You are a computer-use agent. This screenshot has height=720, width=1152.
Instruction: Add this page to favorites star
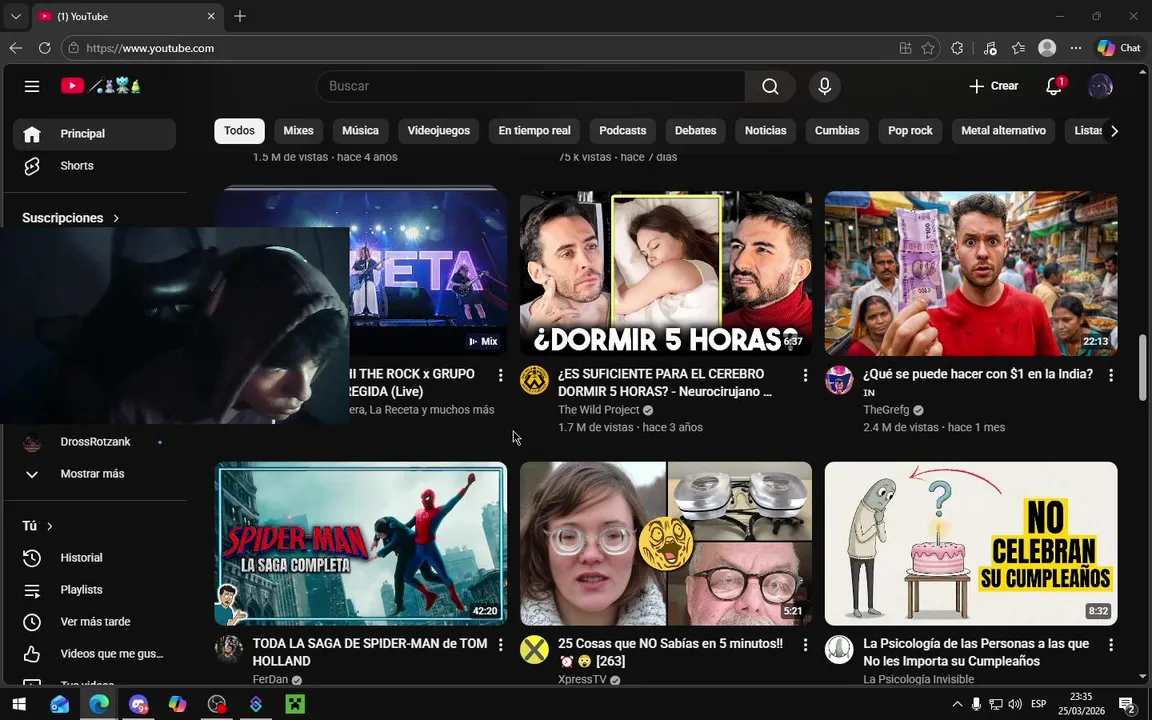928,48
